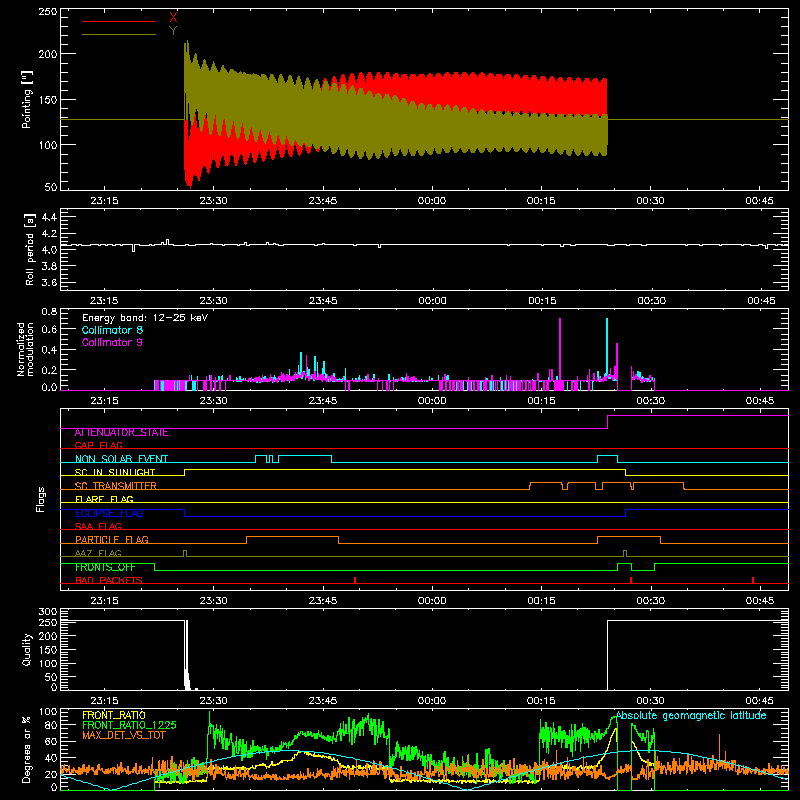This screenshot has width=800, height=800.
Task: Select the olive flag label above FRONTS_OFF
Action: click(x=98, y=553)
